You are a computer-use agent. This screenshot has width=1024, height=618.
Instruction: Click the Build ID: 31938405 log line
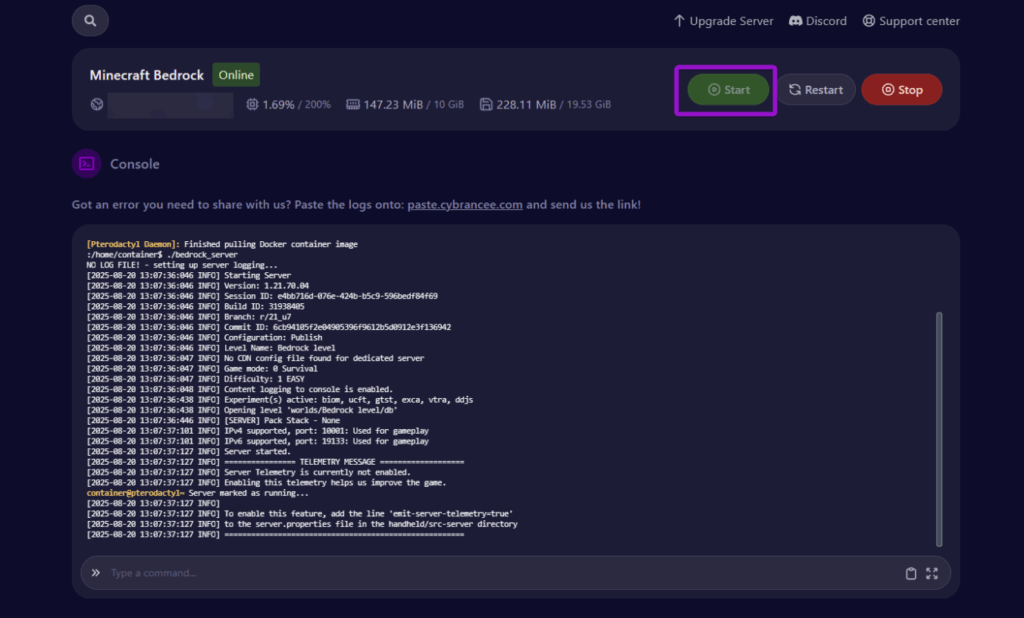195,306
